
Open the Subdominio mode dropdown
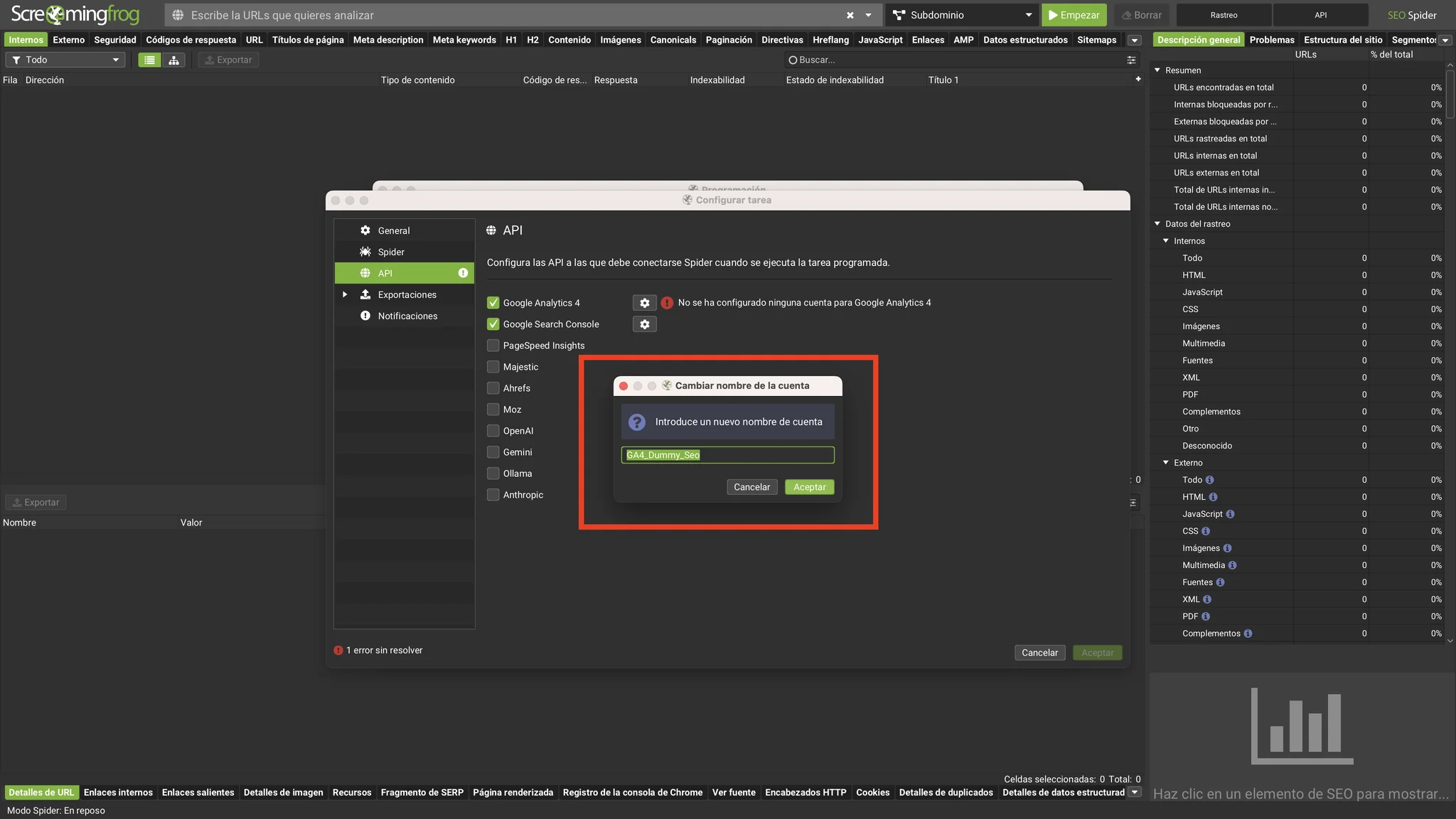coord(963,15)
